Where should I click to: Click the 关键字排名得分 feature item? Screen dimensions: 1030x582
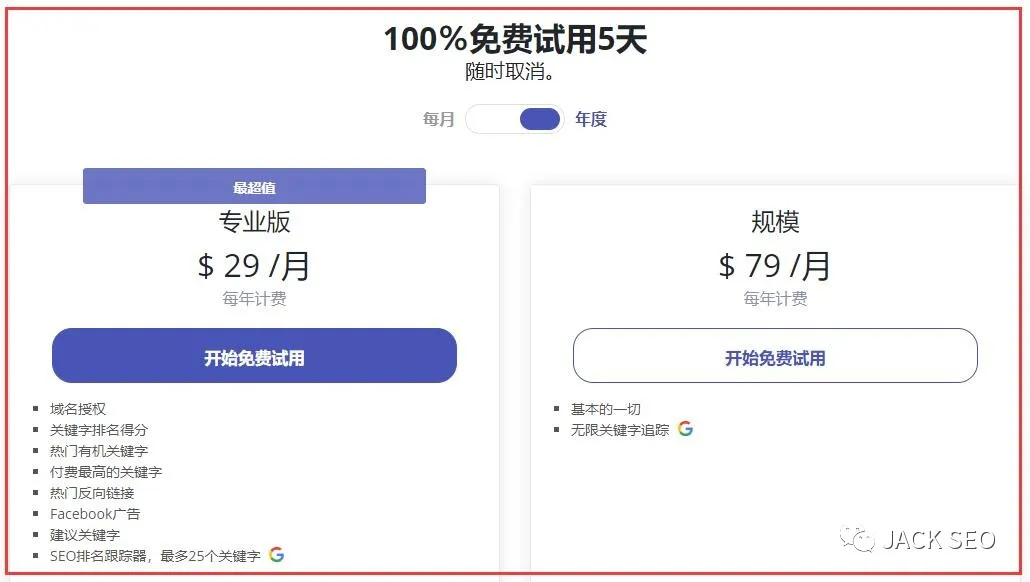[x=99, y=430]
